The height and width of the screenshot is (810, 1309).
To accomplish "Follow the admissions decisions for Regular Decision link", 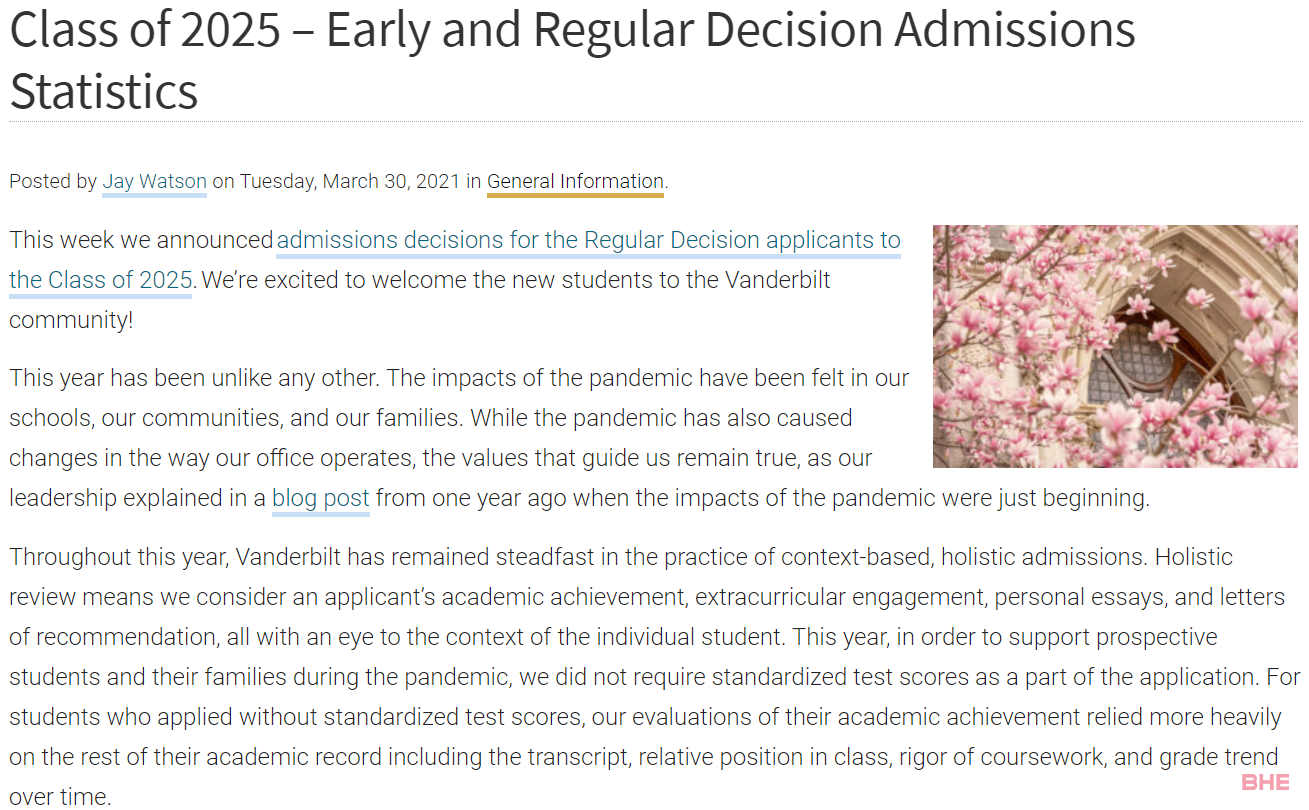I will coord(588,240).
